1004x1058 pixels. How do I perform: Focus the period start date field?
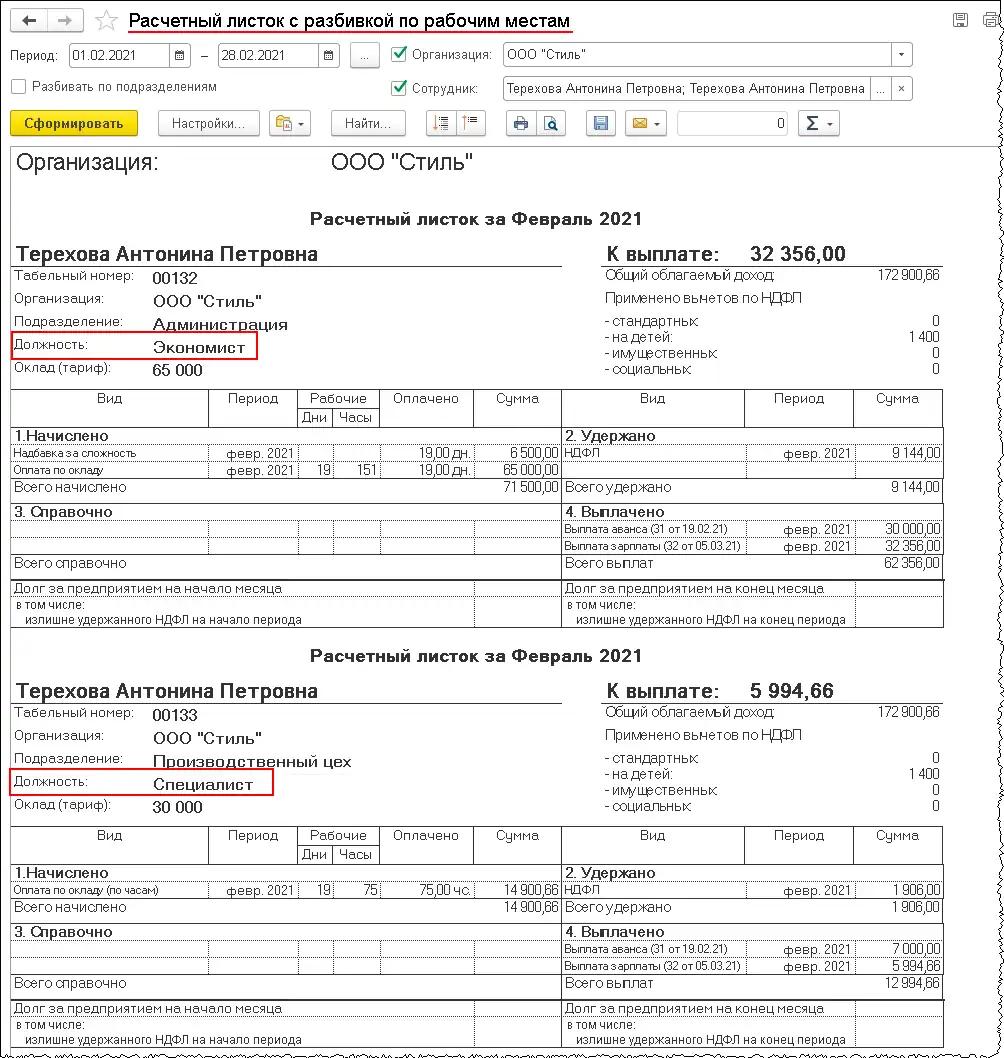pyautogui.click(x=119, y=55)
